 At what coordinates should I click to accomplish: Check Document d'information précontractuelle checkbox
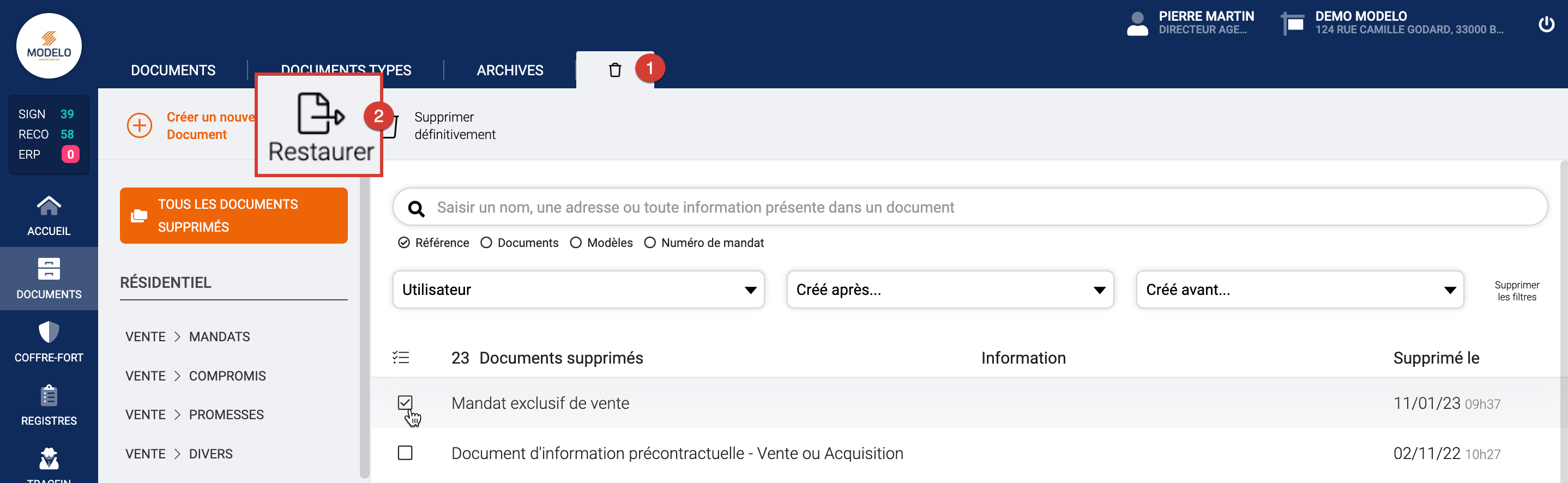pos(405,453)
